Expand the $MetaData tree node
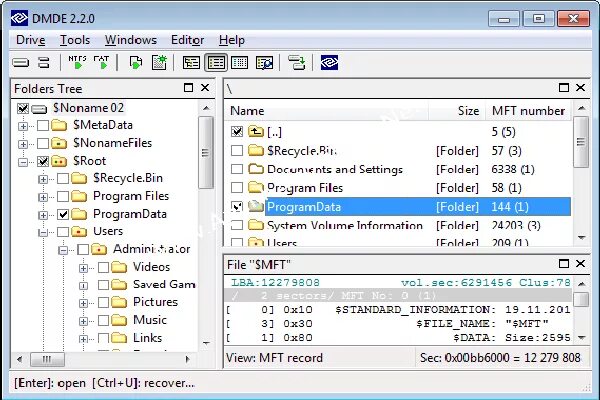 tap(23, 126)
